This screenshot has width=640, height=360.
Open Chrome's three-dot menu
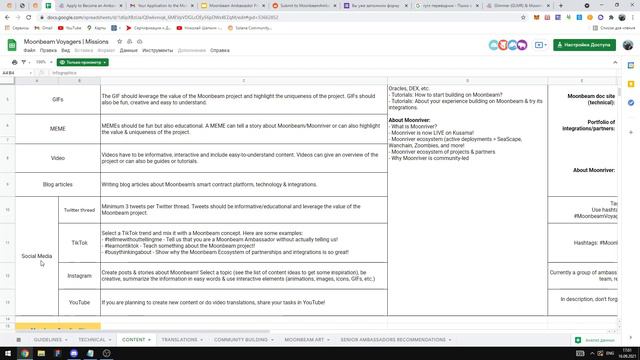click(633, 18)
